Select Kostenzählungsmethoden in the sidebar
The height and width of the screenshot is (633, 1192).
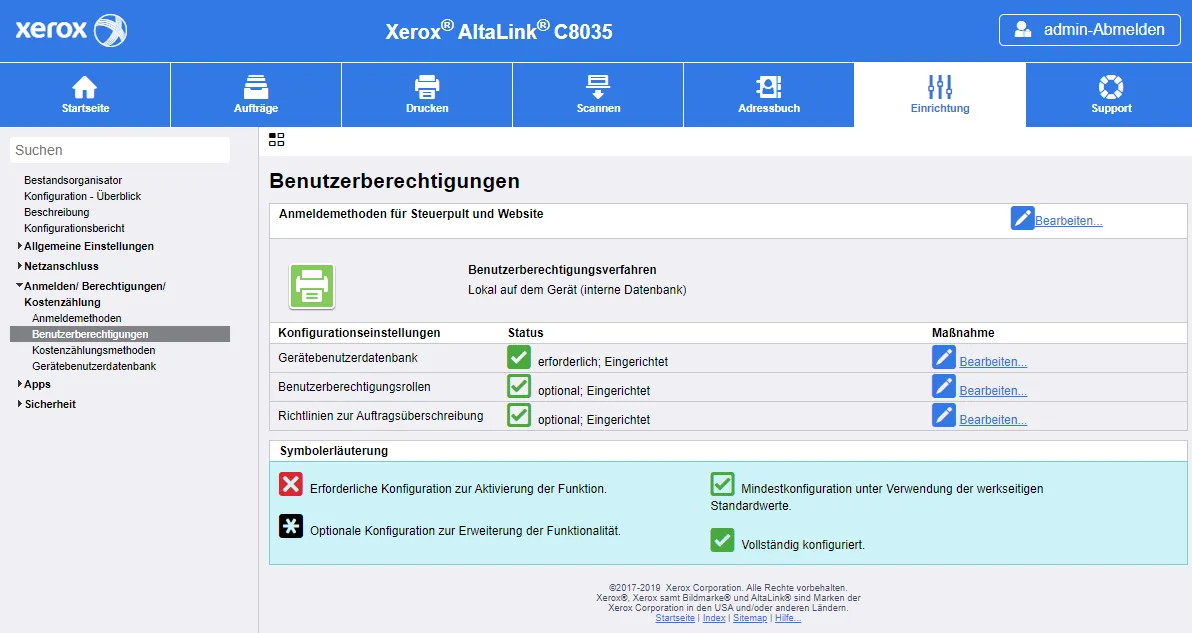(x=93, y=350)
